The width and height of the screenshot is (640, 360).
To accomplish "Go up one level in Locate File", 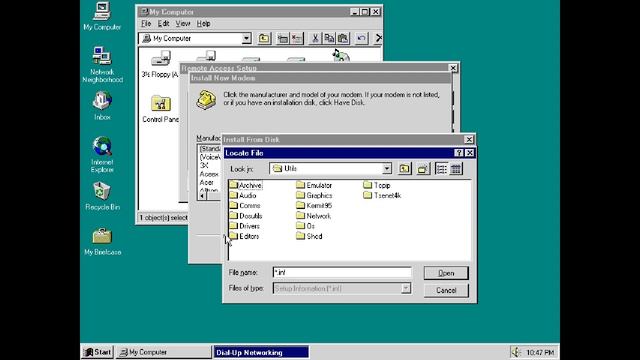I will [404, 169].
